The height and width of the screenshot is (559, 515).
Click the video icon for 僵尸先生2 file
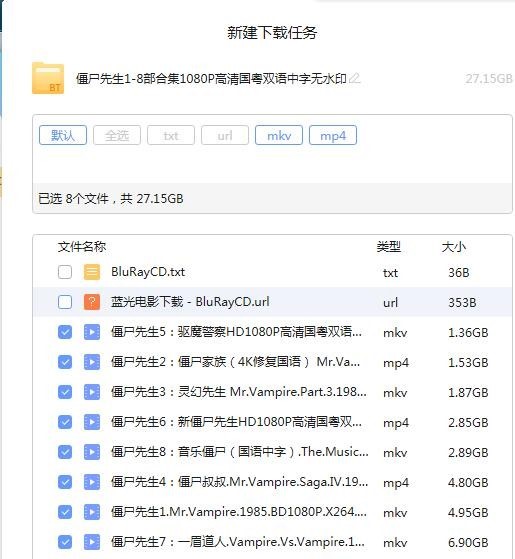(92, 362)
